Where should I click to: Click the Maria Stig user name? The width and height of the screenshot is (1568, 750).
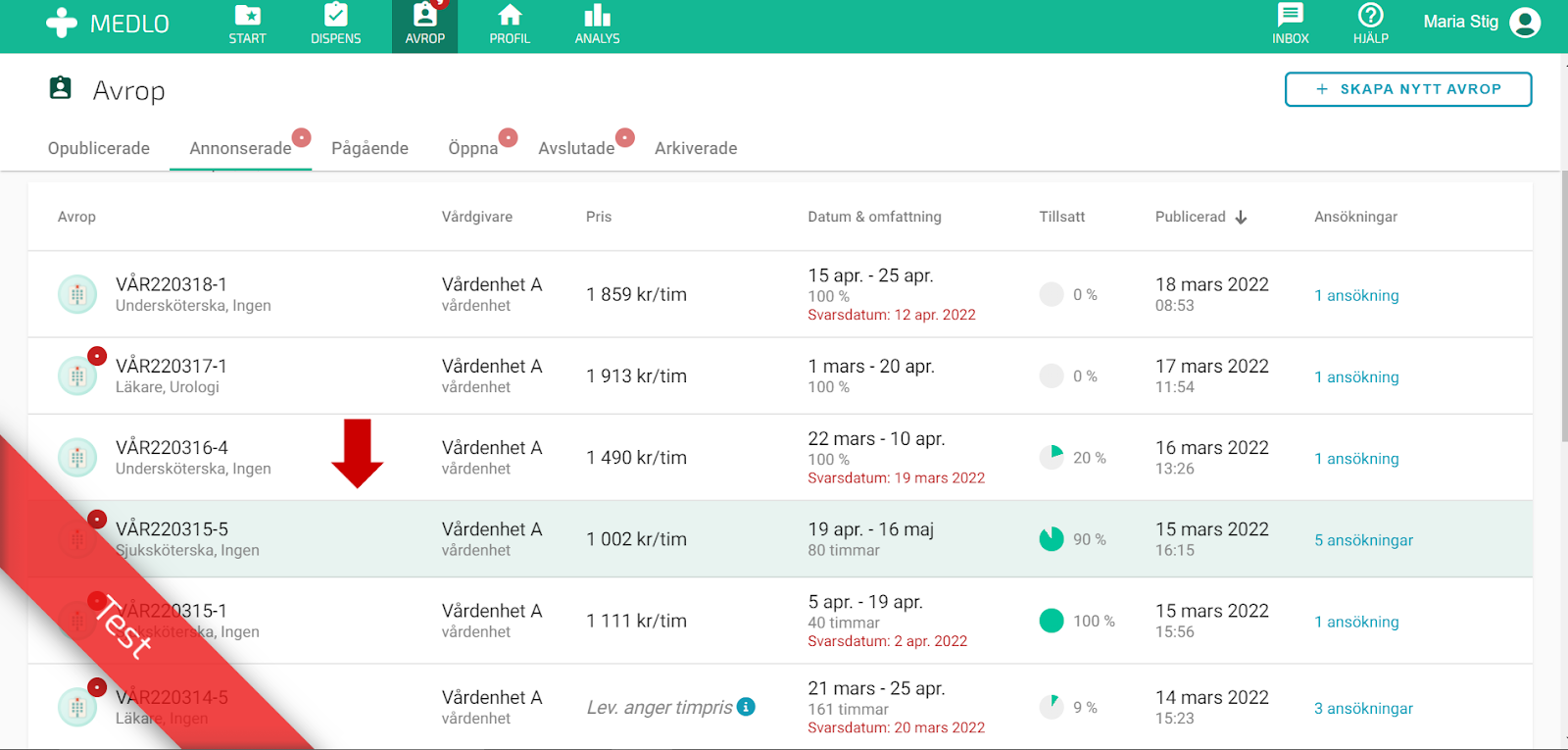pos(1460,22)
